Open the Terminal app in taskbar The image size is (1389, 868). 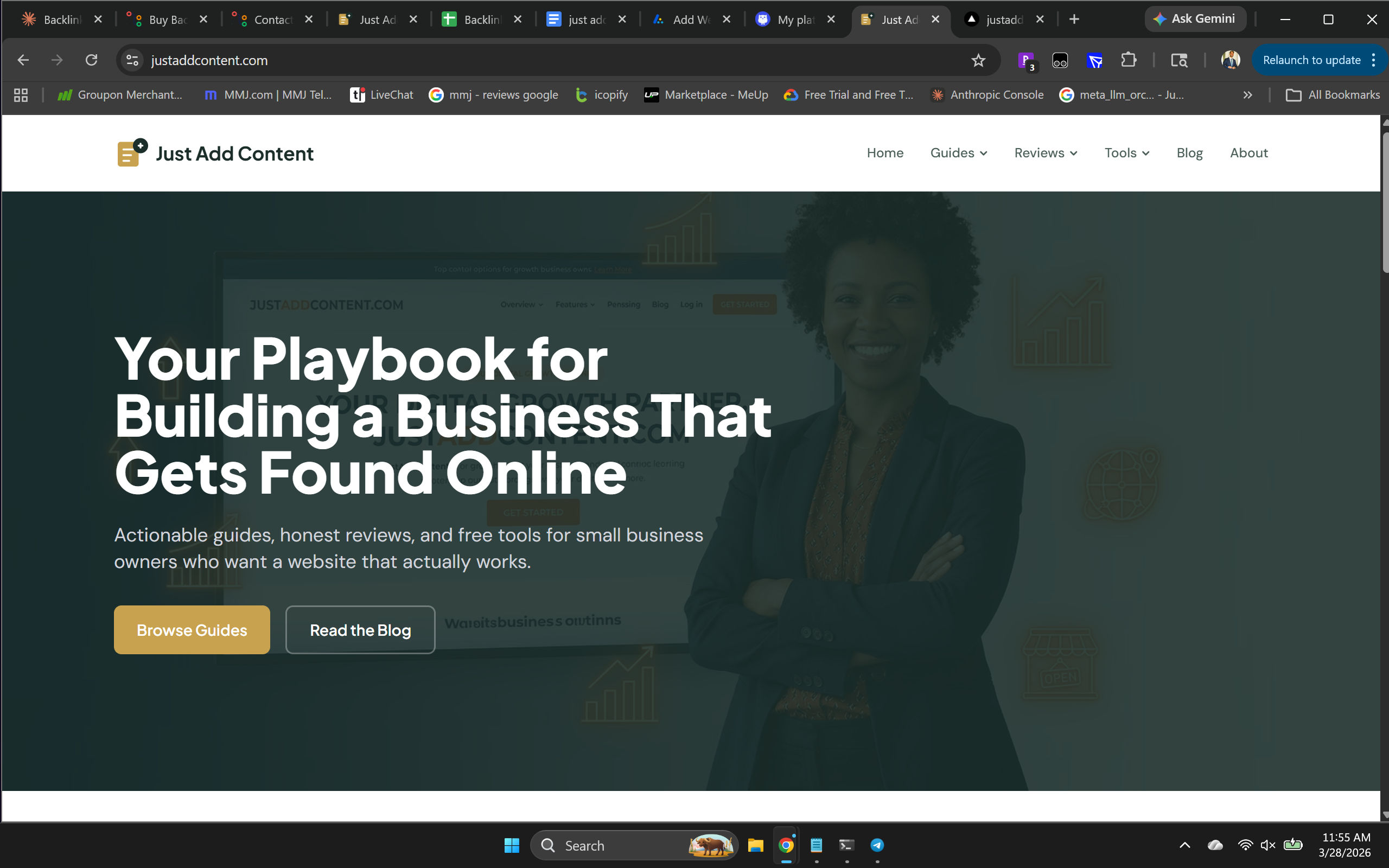(846, 845)
